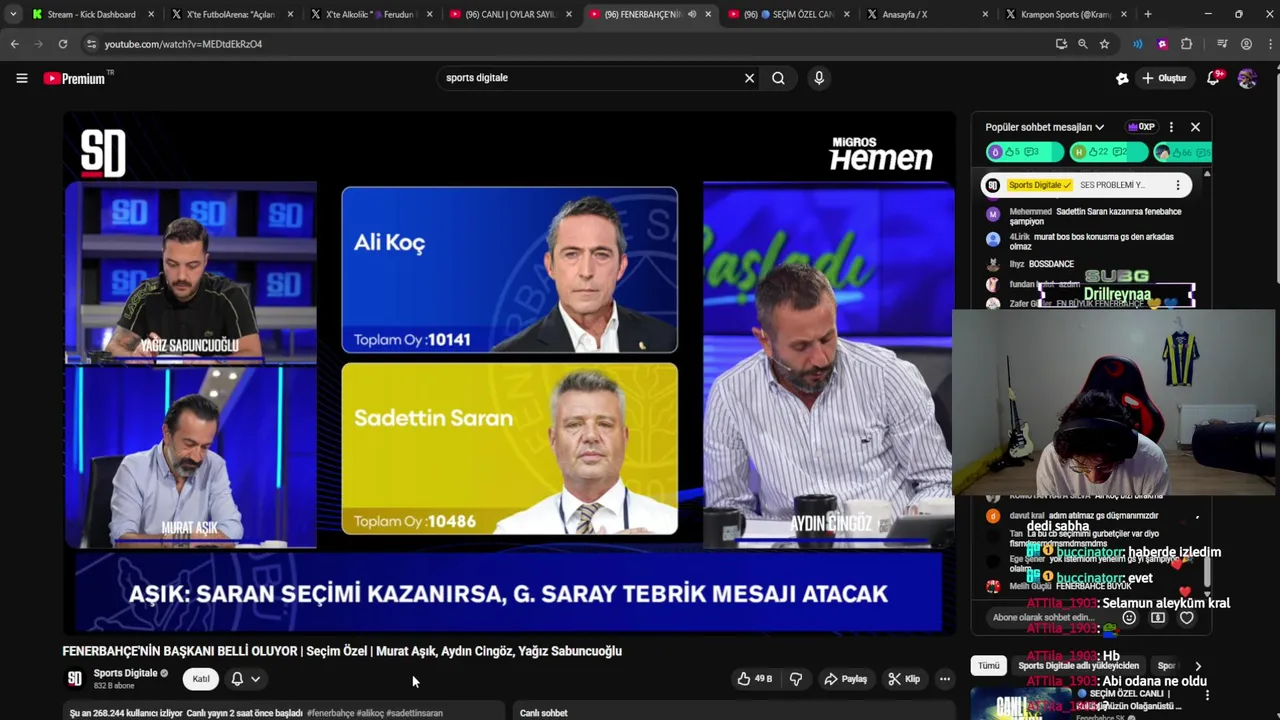
Task: Reload the current page
Action: pos(62,44)
